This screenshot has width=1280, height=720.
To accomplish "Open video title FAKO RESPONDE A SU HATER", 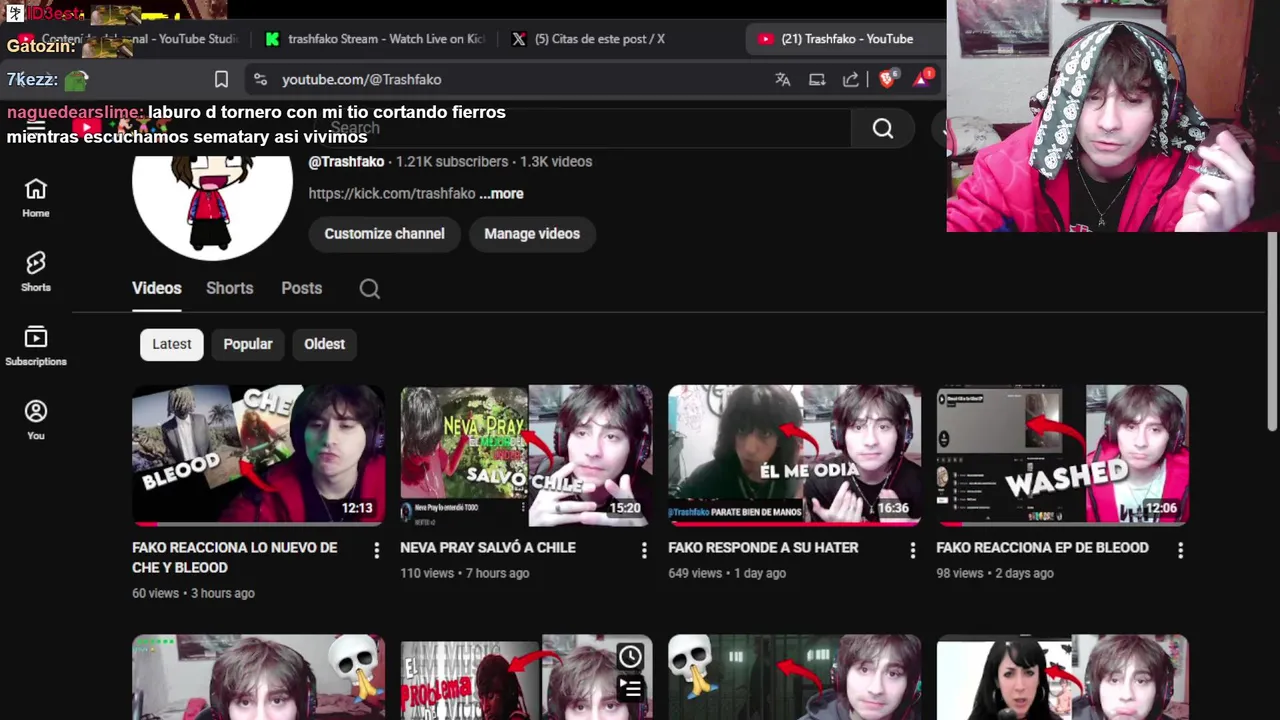I will (x=763, y=548).
